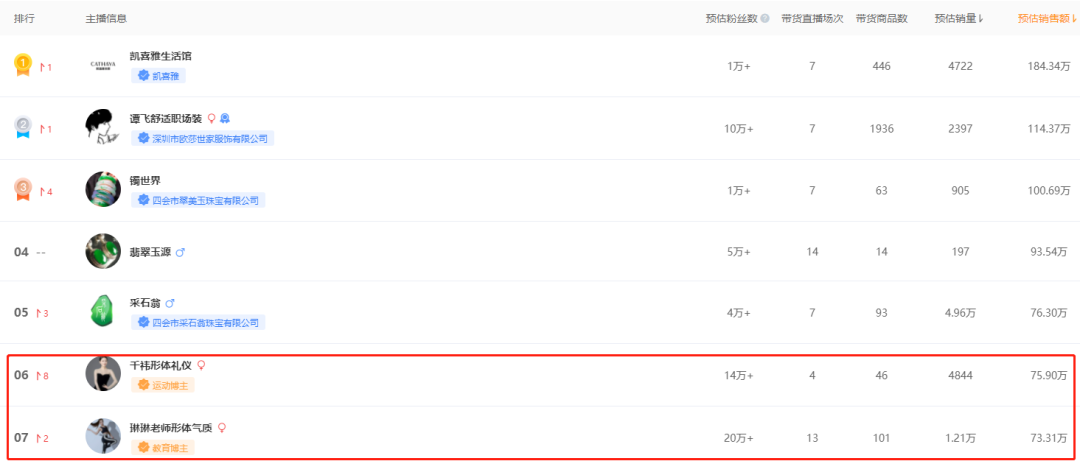Click the male icon beside 采石翁
The height and width of the screenshot is (461, 1080).
coord(170,302)
